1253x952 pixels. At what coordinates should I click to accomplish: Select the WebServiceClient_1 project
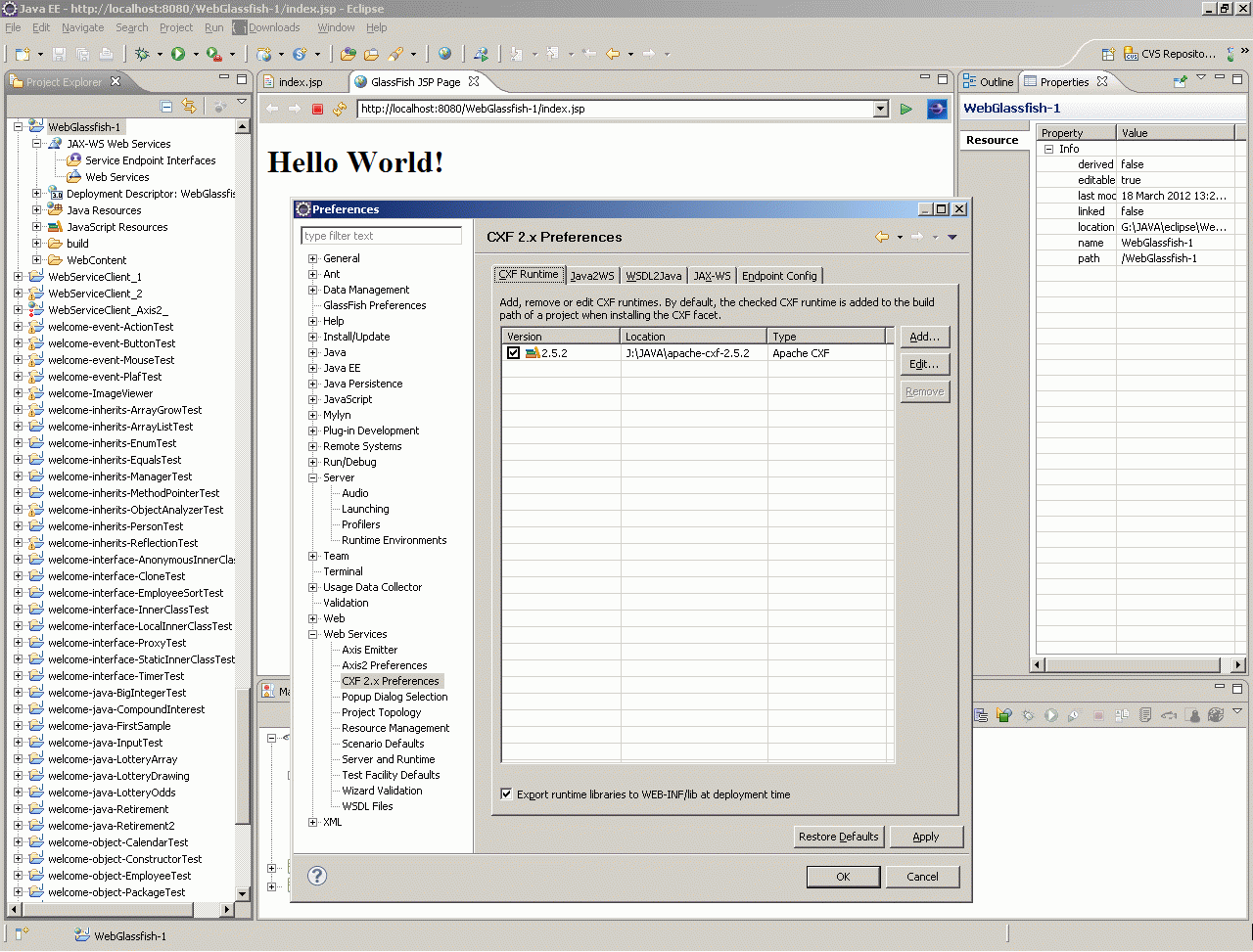95,277
